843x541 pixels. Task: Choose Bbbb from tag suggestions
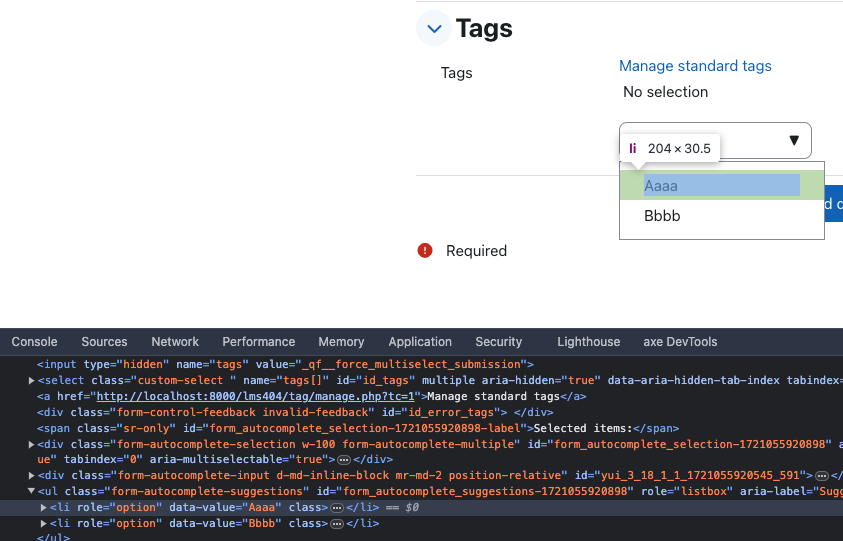[721, 216]
